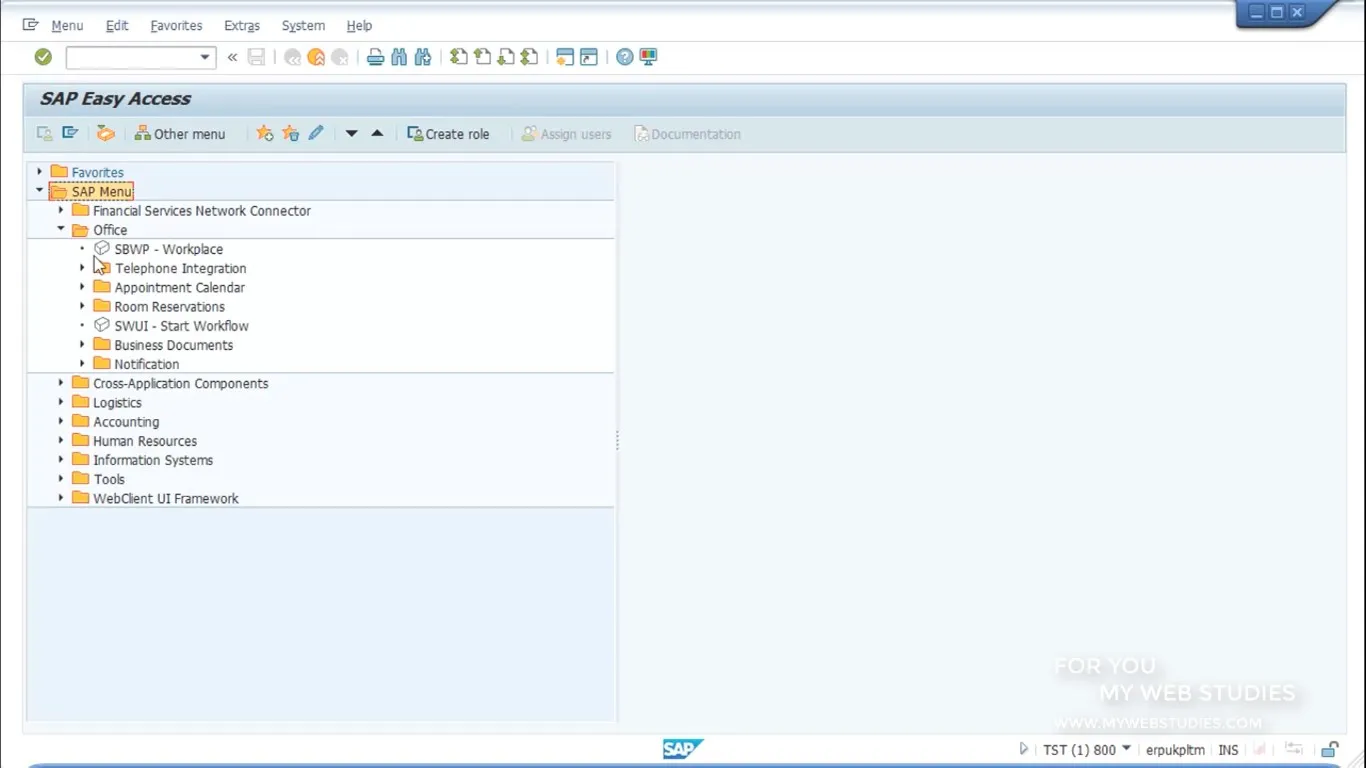
Task: Click the Cancel icon in standard toolbar
Action: pyautogui.click(x=340, y=57)
